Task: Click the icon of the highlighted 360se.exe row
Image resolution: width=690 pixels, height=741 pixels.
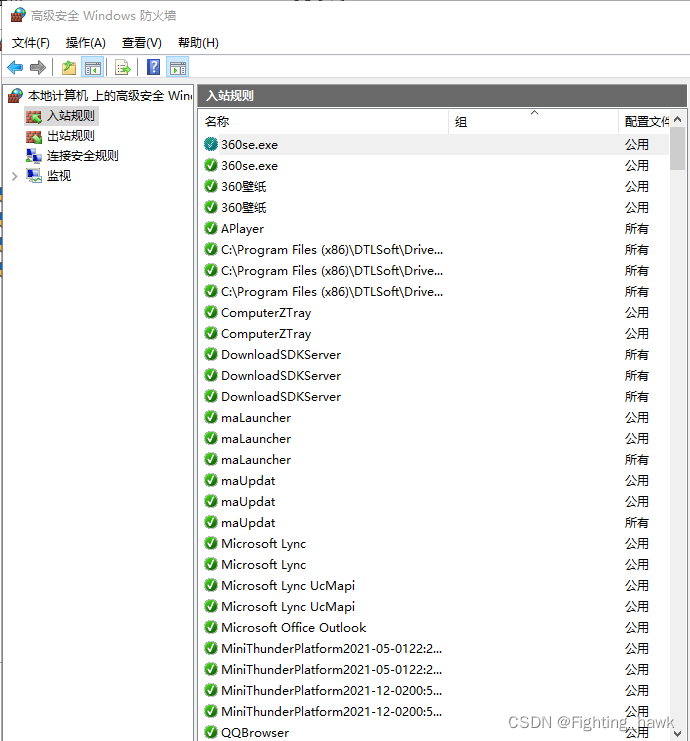Action: coord(211,144)
